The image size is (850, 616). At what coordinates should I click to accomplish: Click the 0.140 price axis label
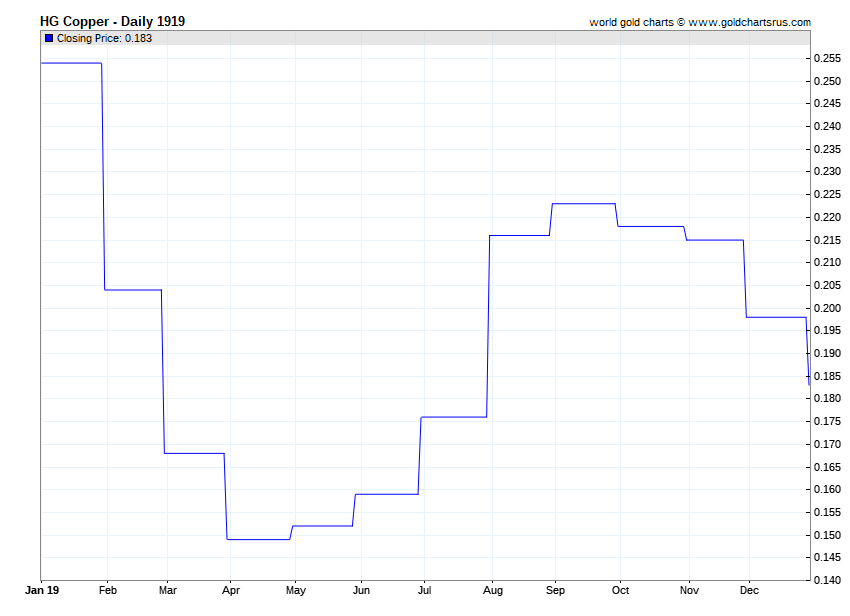[826, 580]
